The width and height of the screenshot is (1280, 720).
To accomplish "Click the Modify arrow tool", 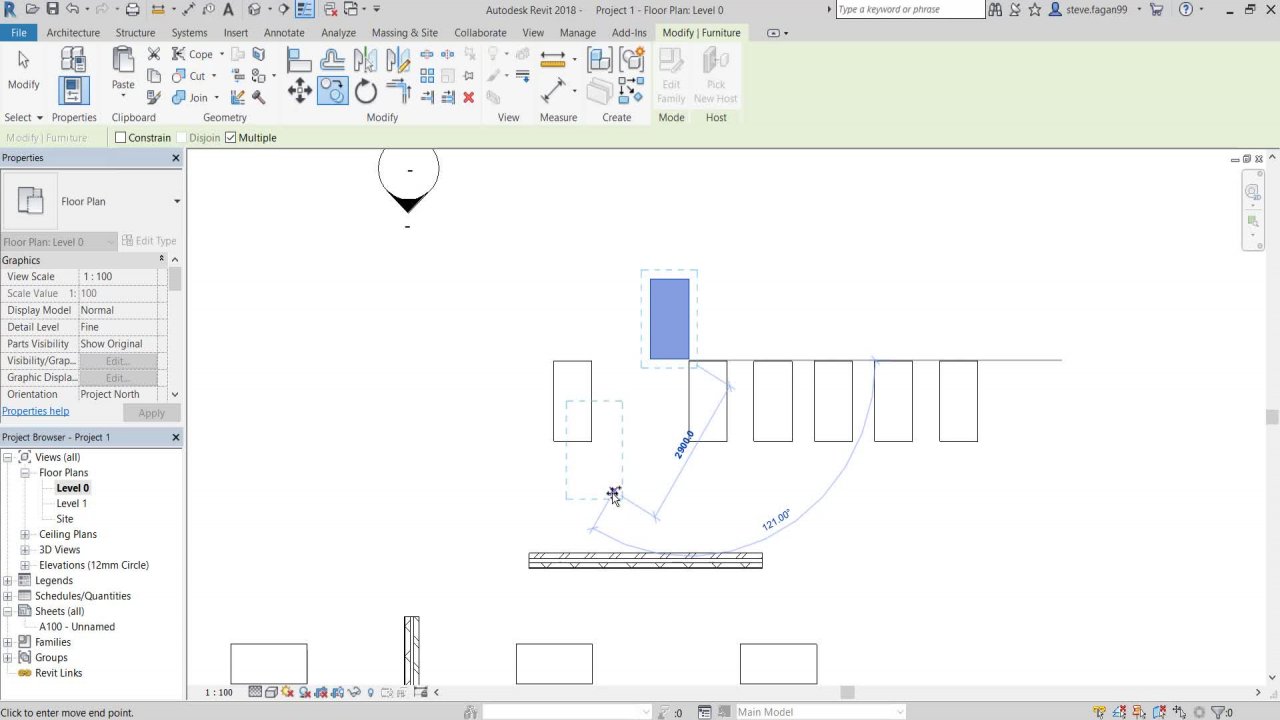I will click(x=24, y=69).
